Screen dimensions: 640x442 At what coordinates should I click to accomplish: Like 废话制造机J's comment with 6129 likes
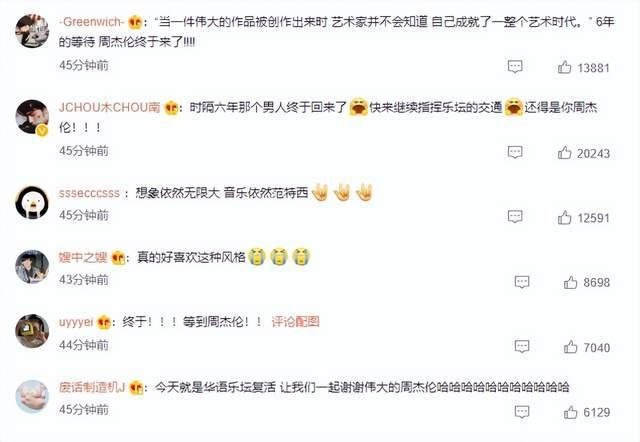pyautogui.click(x=570, y=412)
